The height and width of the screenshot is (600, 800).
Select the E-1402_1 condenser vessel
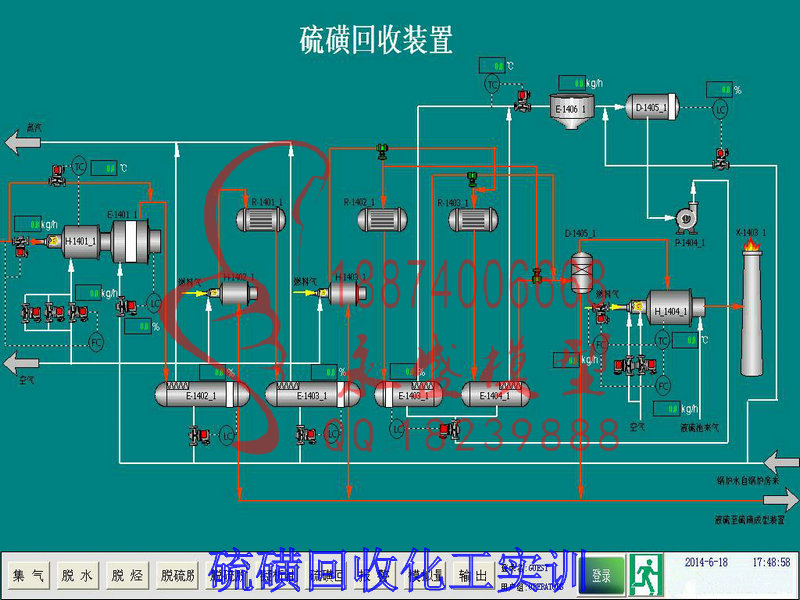(x=202, y=395)
